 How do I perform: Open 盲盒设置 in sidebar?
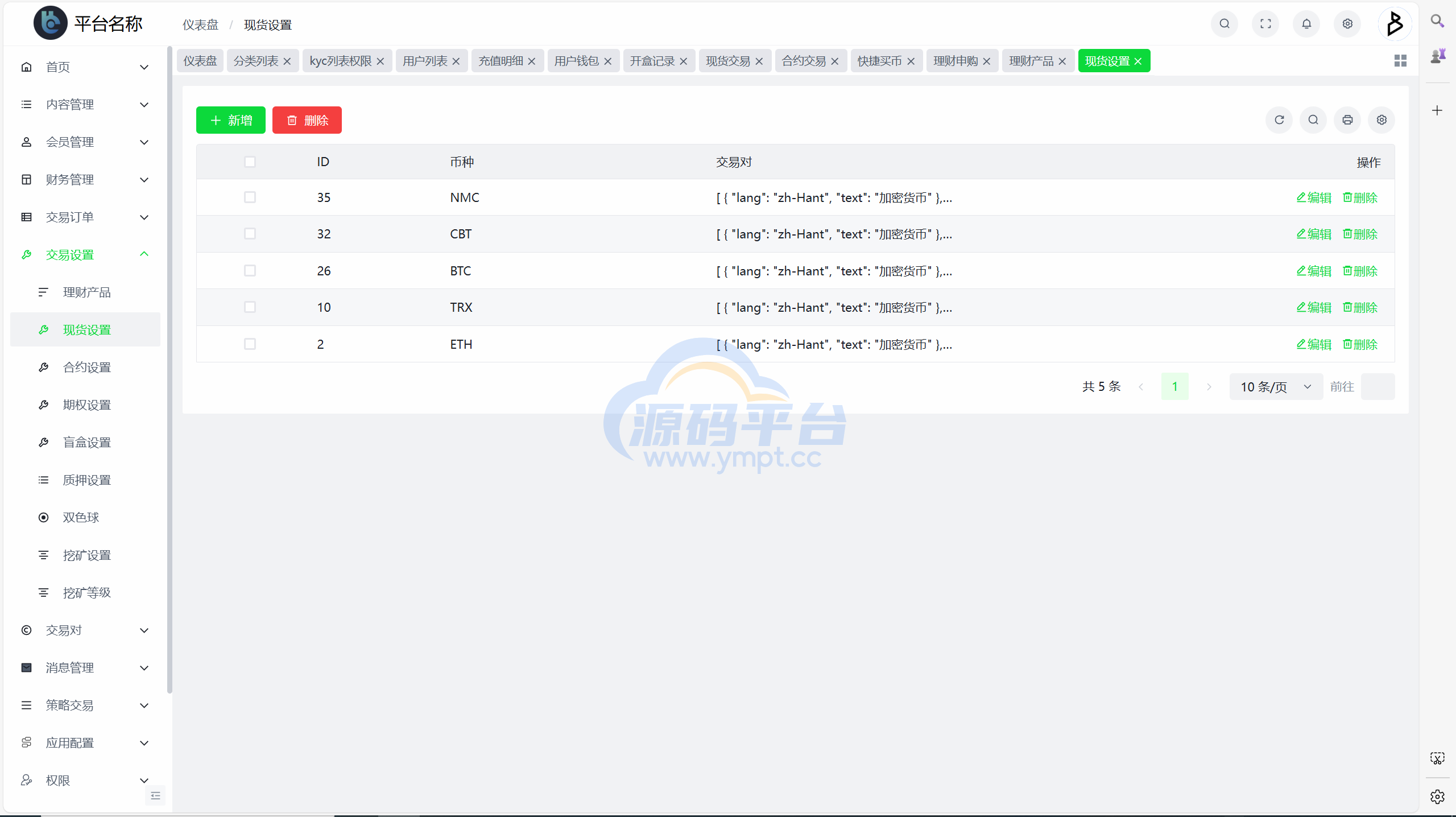click(x=85, y=443)
